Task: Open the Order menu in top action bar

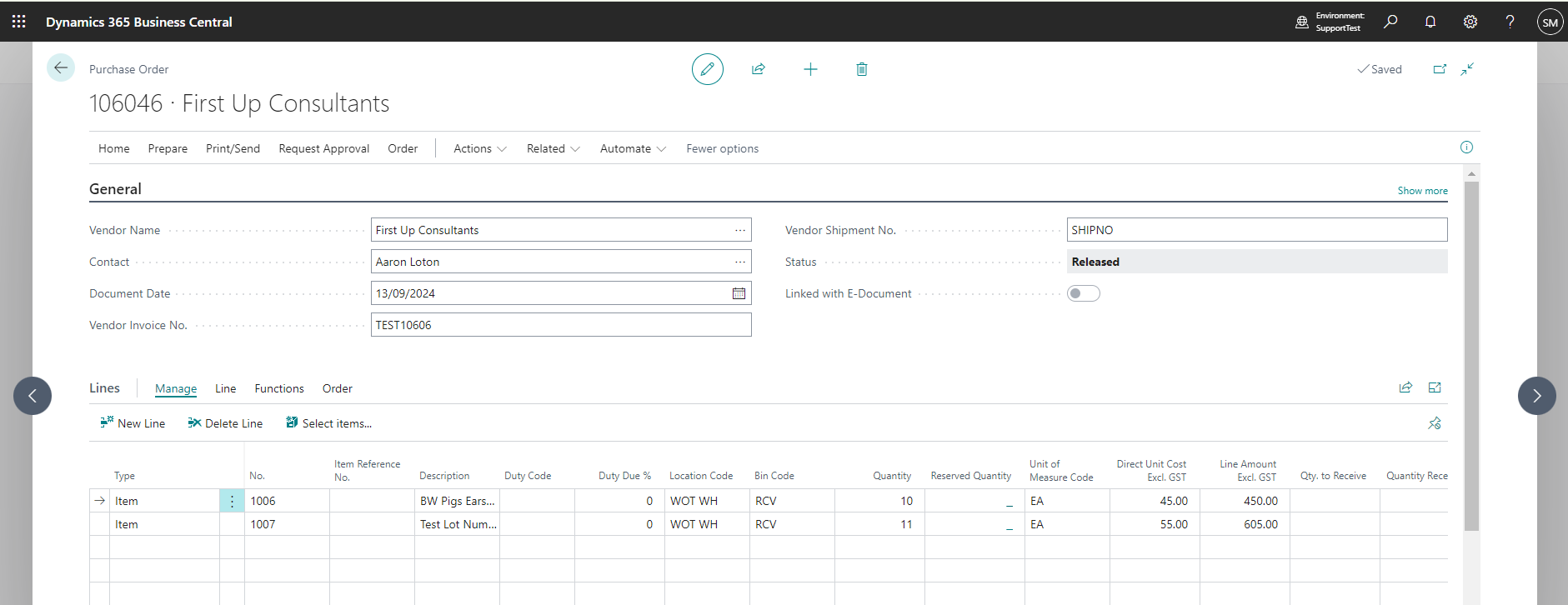Action: (403, 148)
